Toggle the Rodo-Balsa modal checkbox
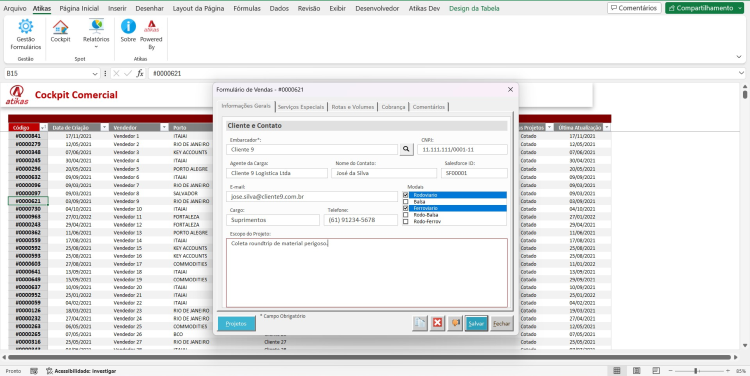The image size is (750, 376). point(406,215)
